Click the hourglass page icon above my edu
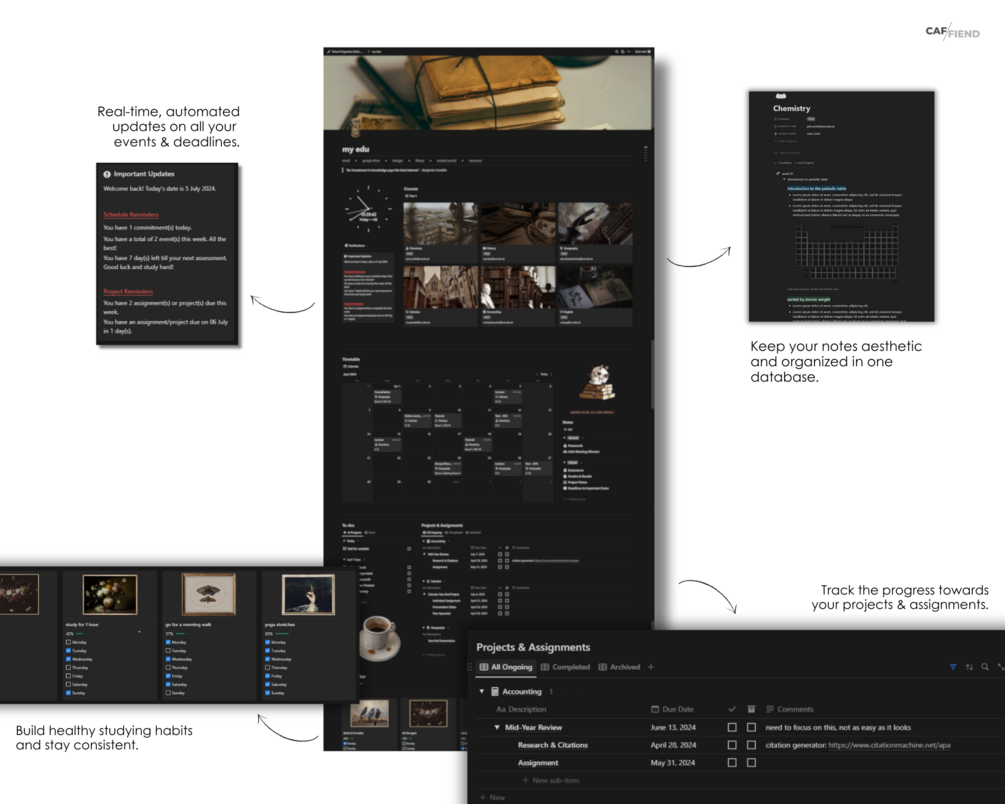 point(355,128)
